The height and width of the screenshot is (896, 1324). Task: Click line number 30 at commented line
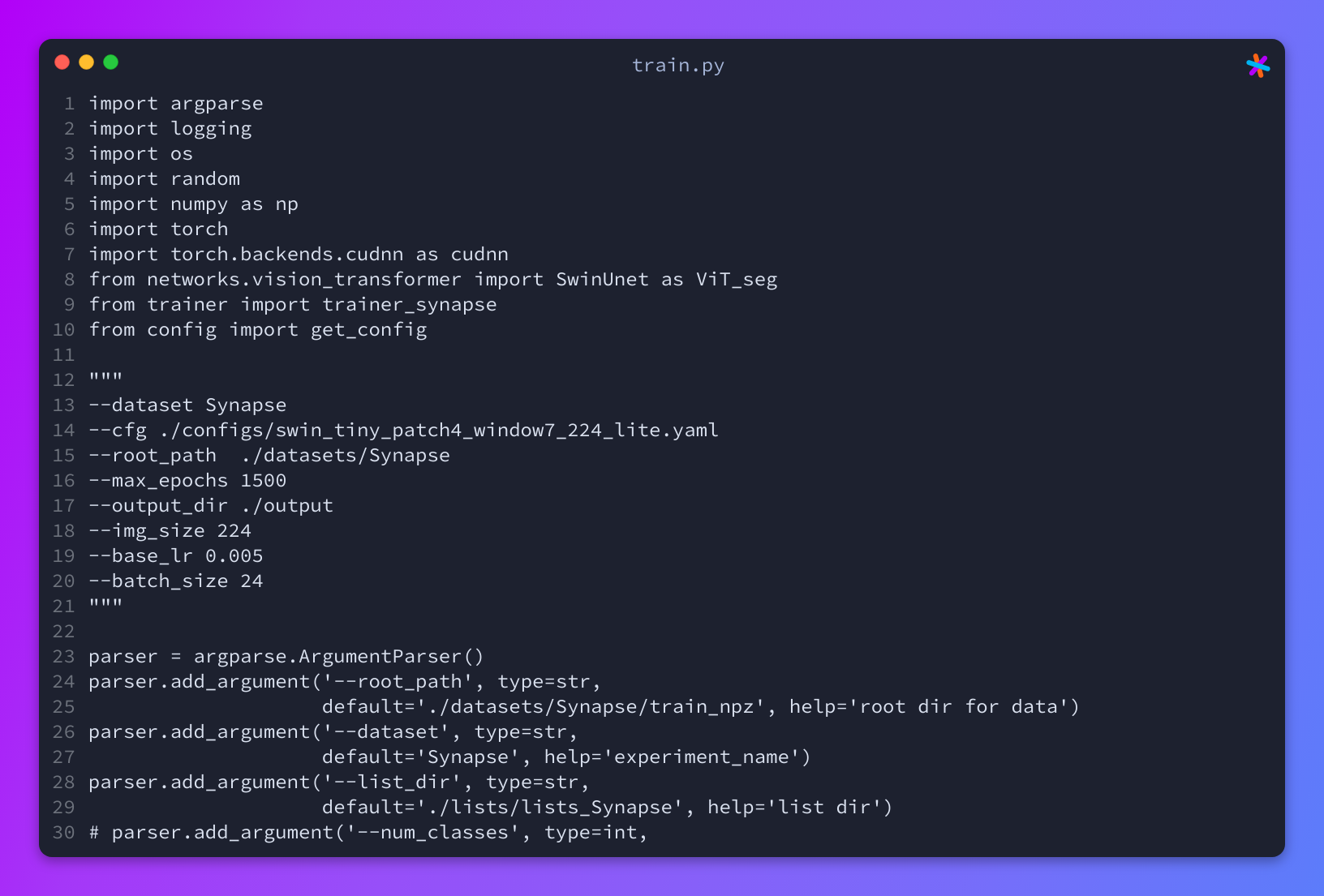pos(64,833)
